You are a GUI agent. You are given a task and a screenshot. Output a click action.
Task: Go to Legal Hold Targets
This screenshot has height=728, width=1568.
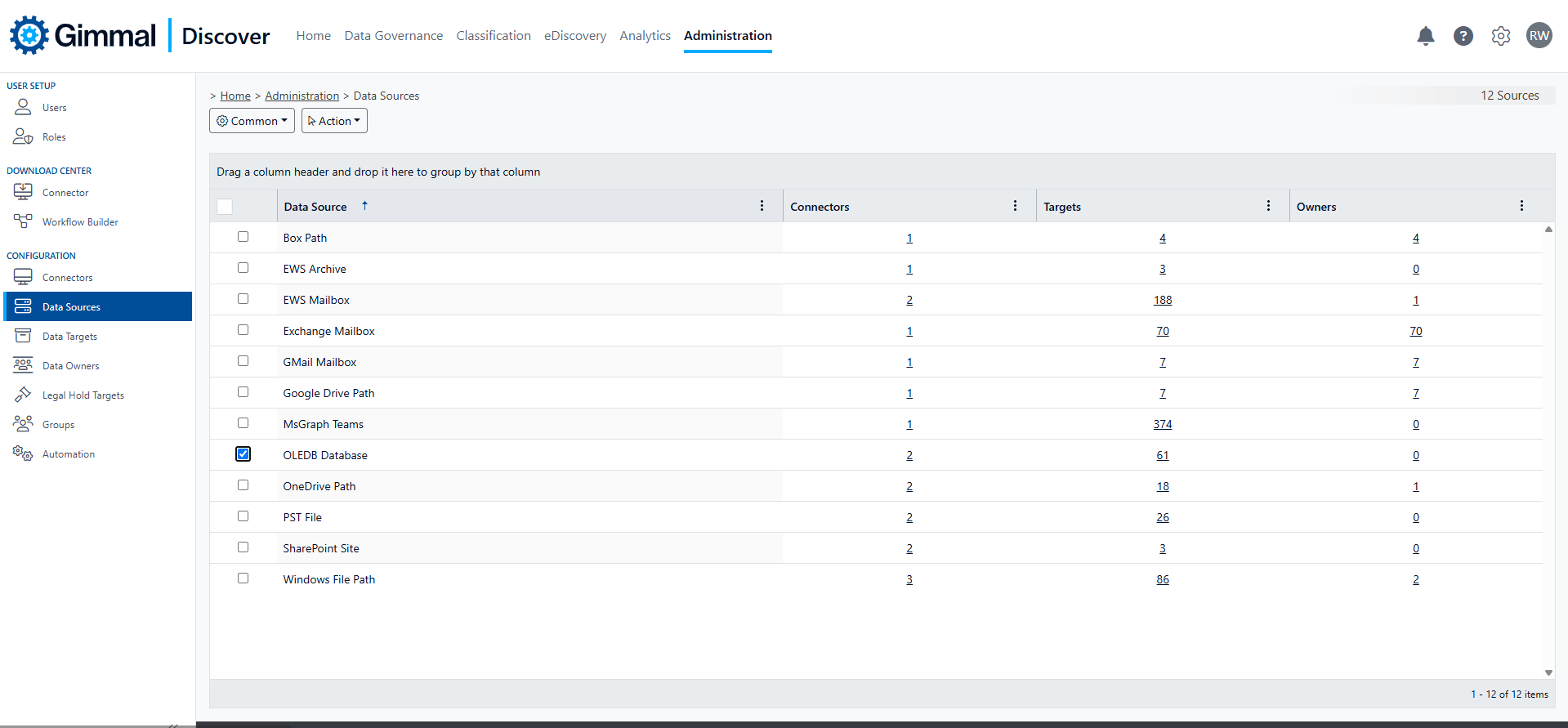click(x=83, y=395)
